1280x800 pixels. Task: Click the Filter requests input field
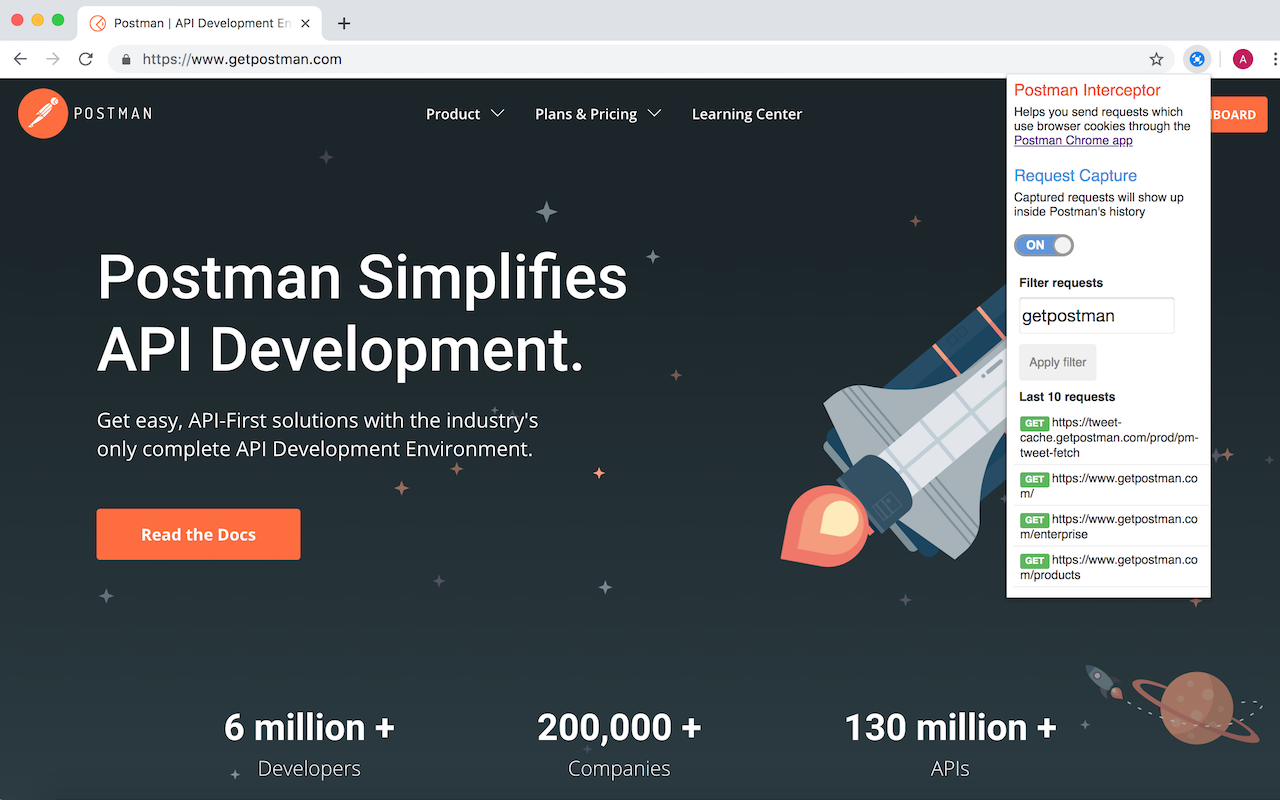point(1096,316)
